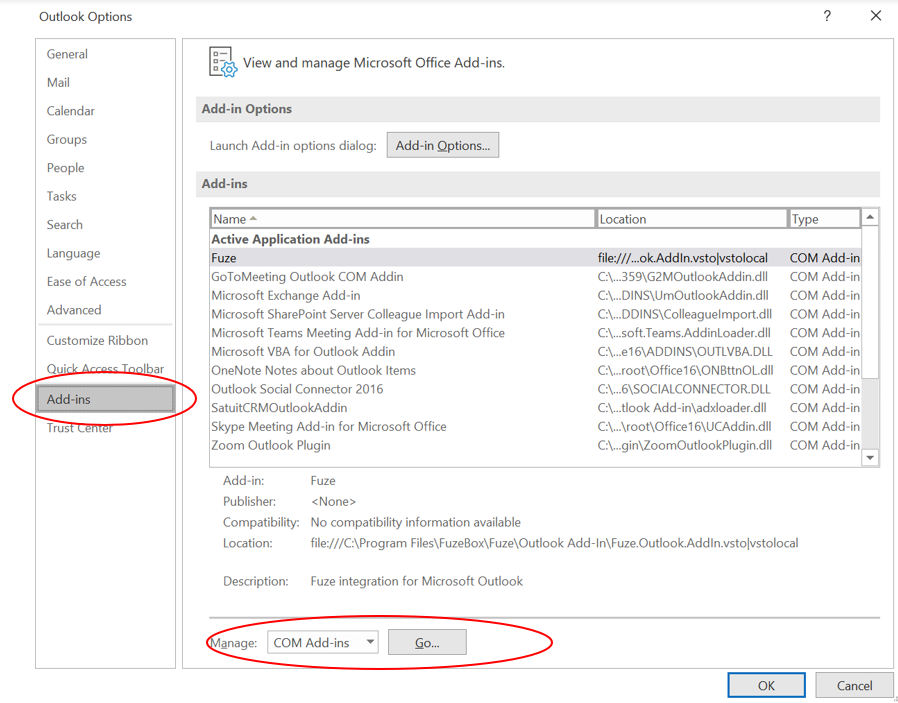This screenshot has height=703, width=898.
Task: Click the add-ins list scroll up arrow
Action: coord(870,217)
